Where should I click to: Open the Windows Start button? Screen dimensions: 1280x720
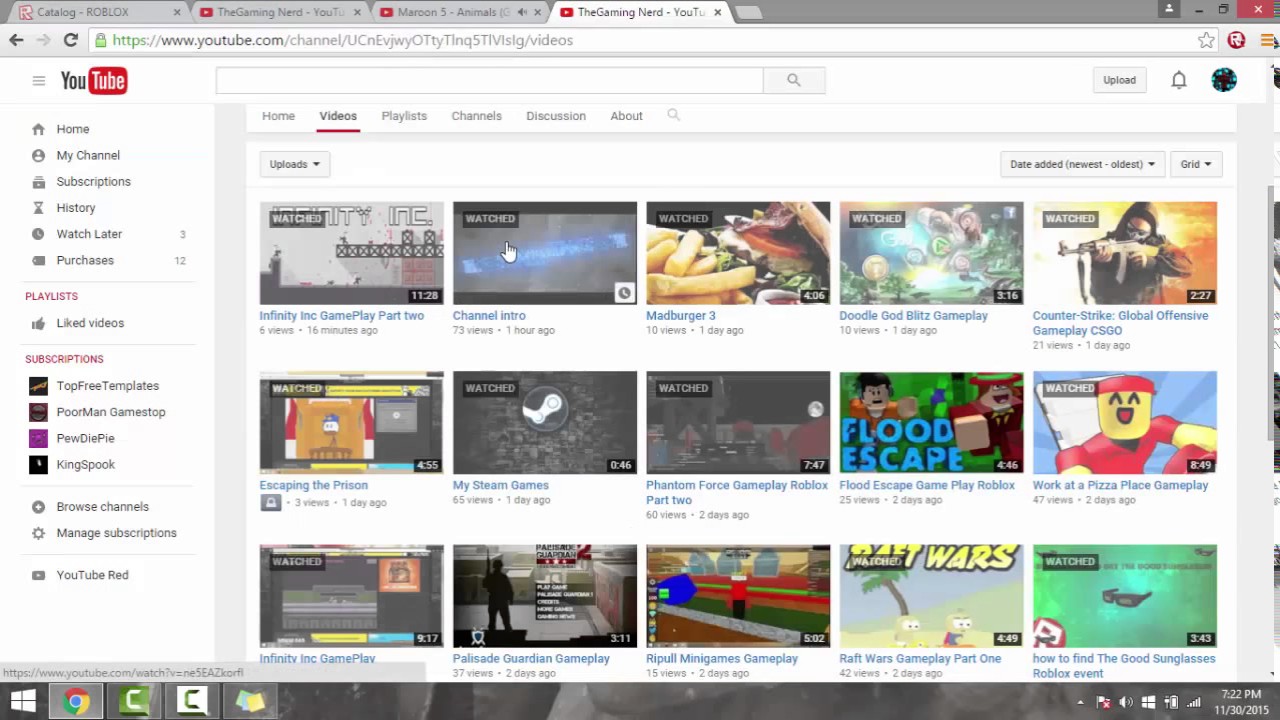(x=22, y=702)
